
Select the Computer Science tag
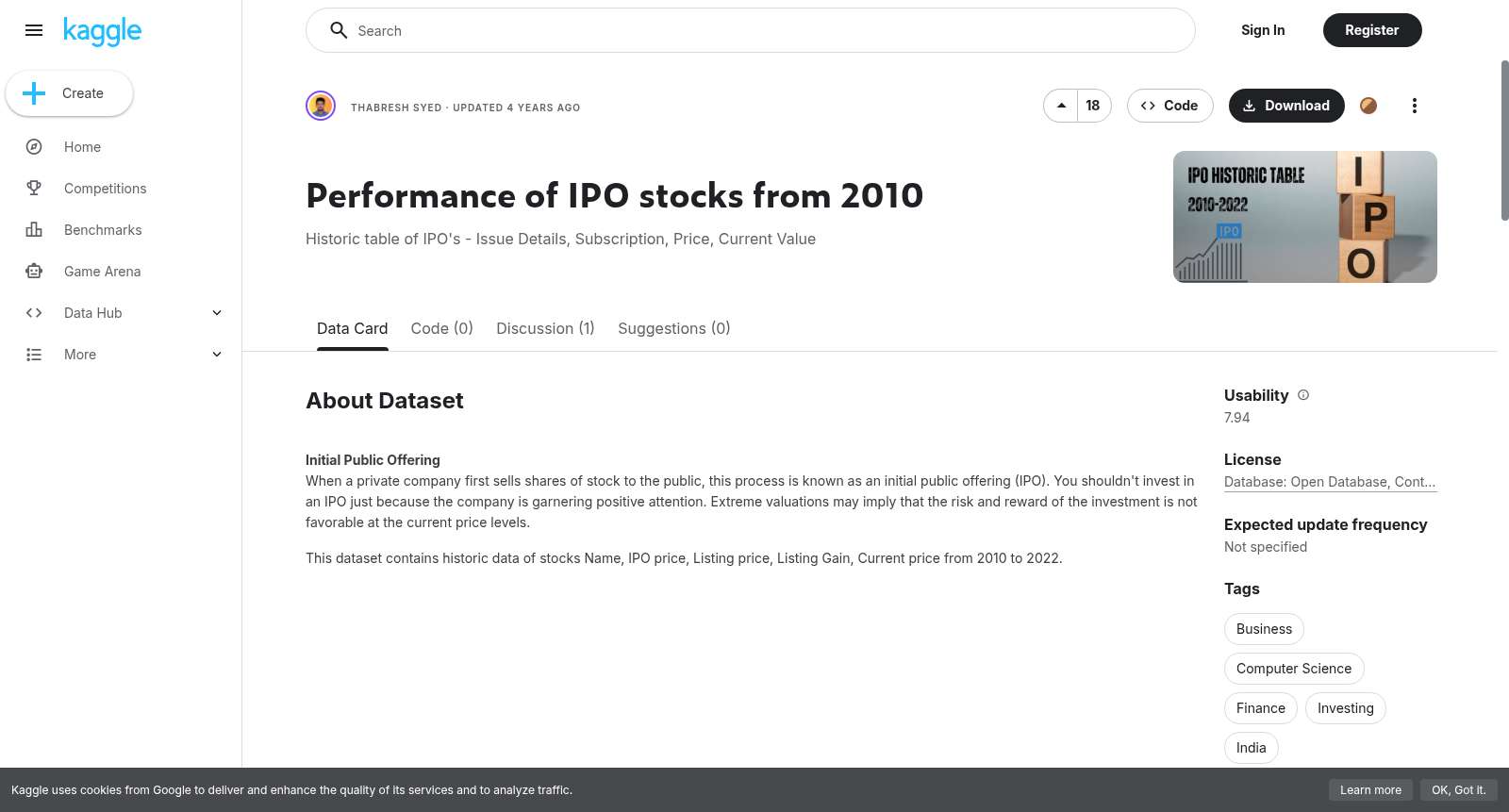pyautogui.click(x=1294, y=669)
